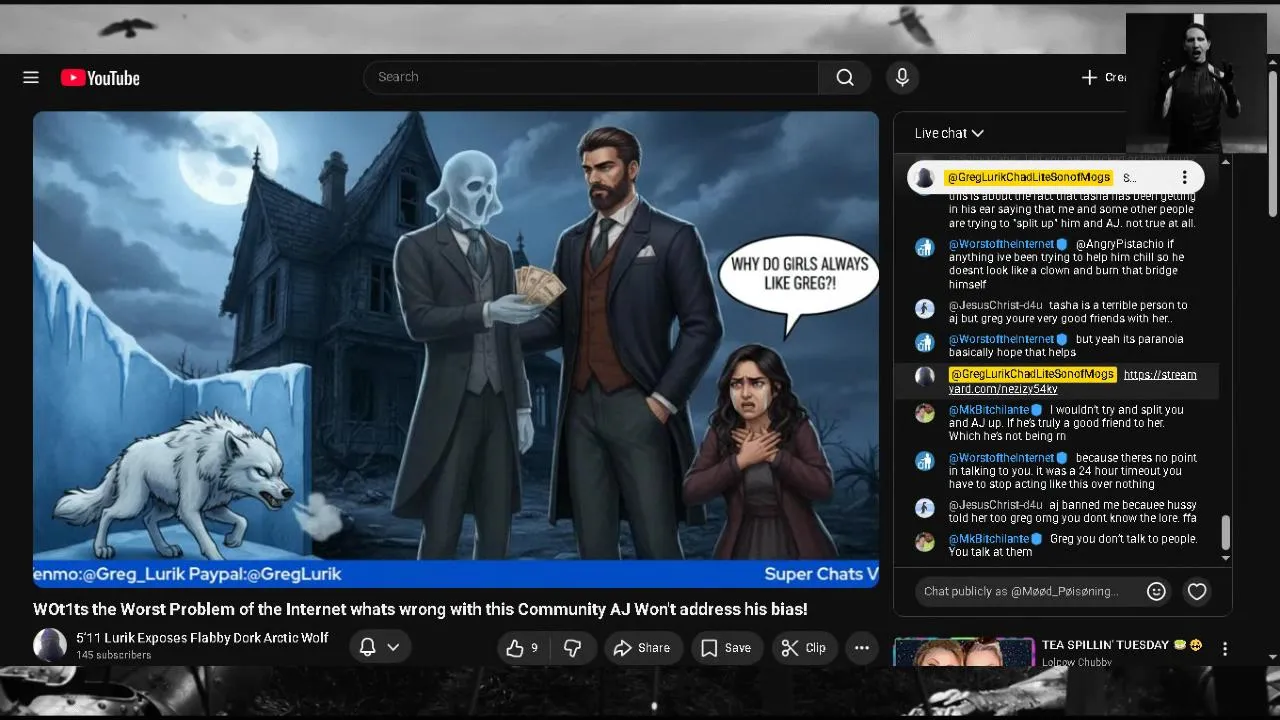Open the emoji picker in chat

(x=1156, y=591)
